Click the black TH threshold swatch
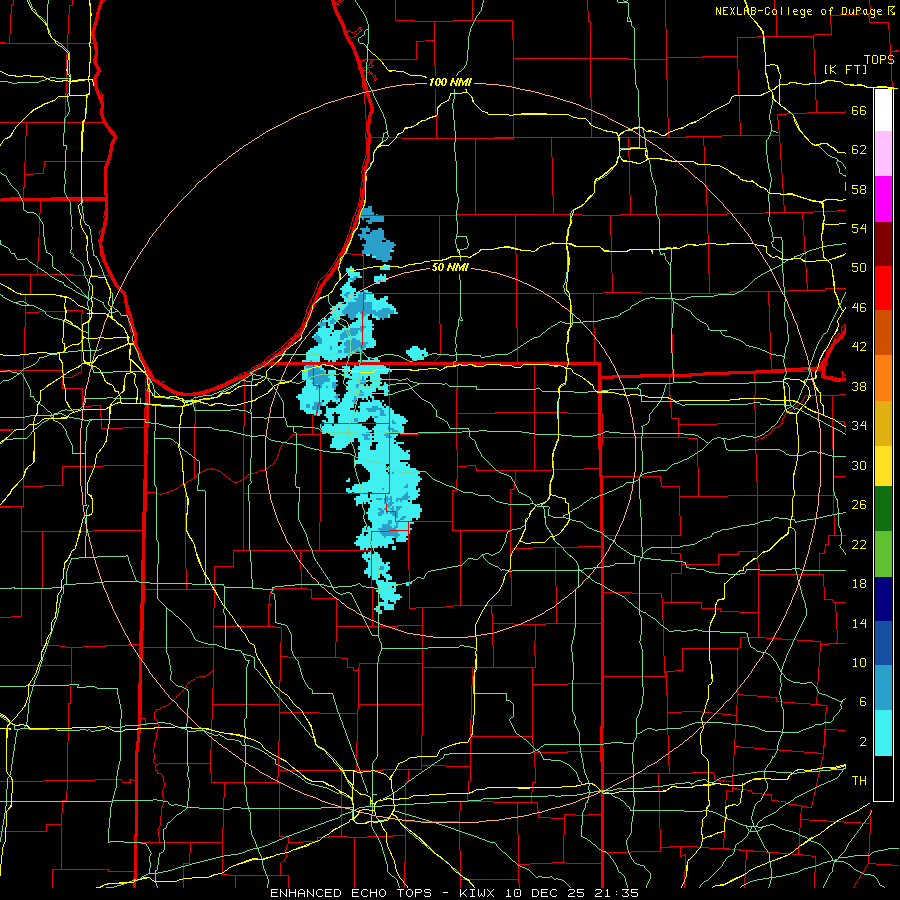 click(883, 778)
